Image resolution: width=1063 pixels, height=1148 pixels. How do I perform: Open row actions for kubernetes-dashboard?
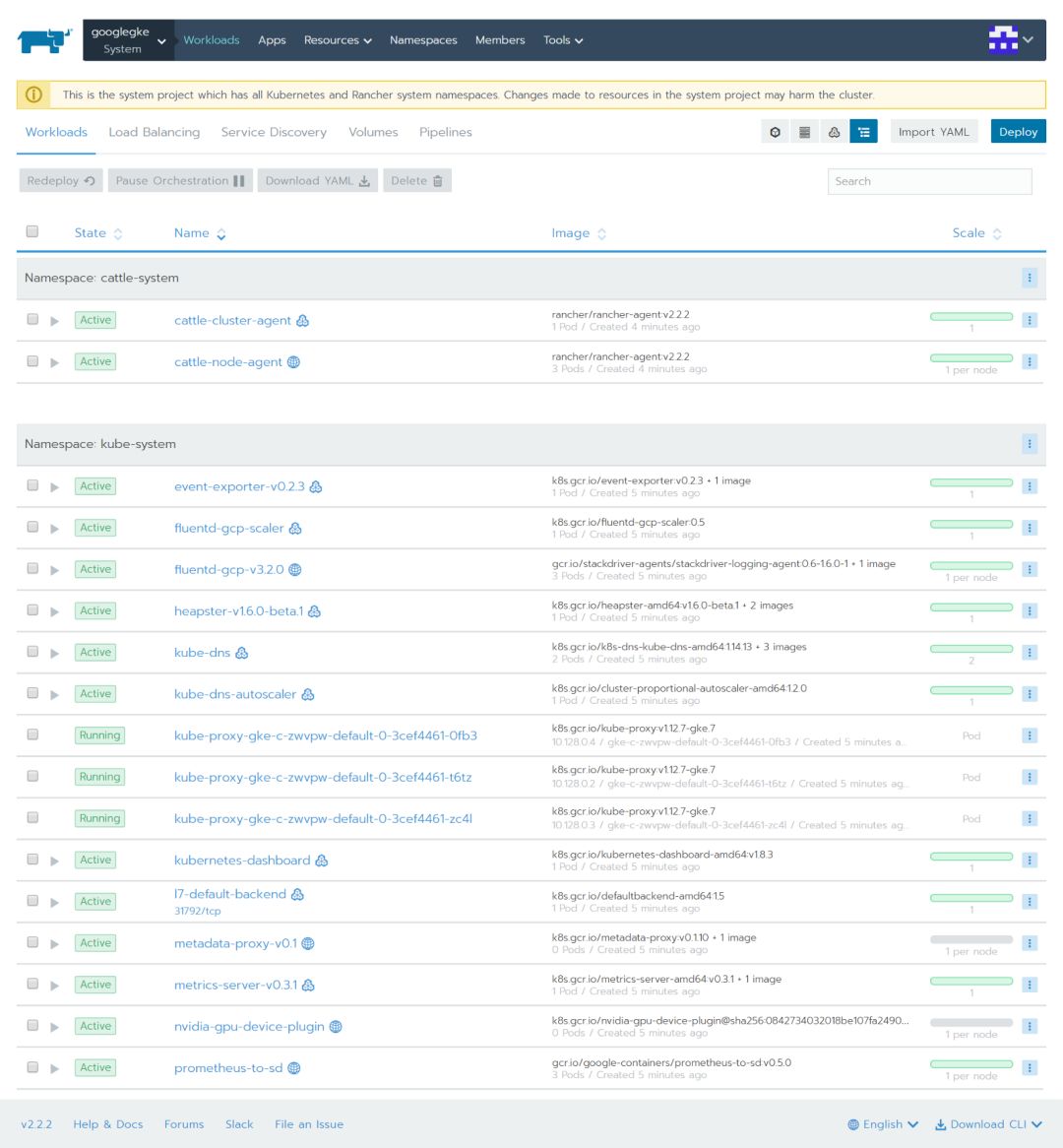coord(1030,860)
